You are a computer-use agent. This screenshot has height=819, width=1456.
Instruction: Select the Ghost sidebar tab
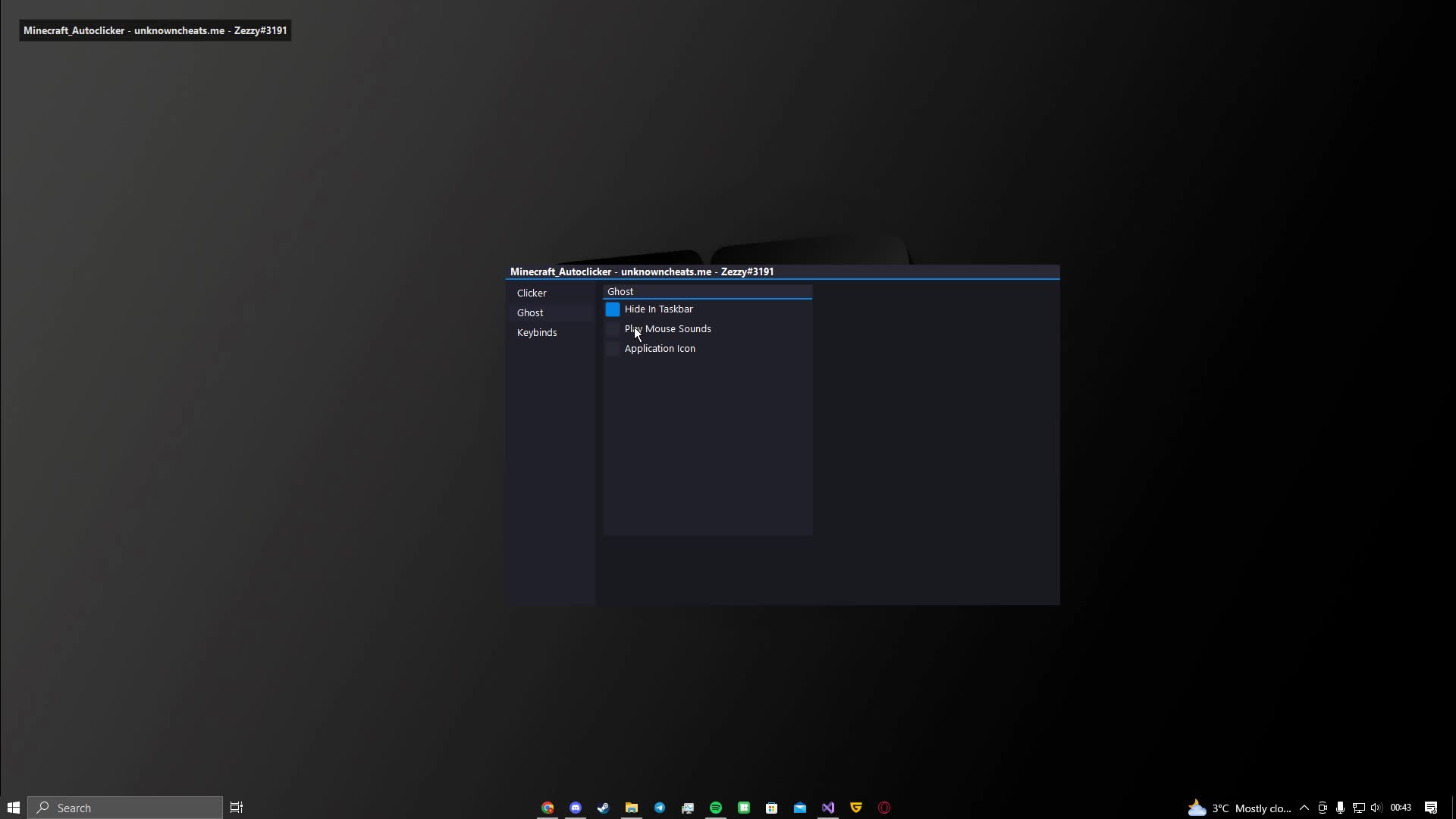530,313
